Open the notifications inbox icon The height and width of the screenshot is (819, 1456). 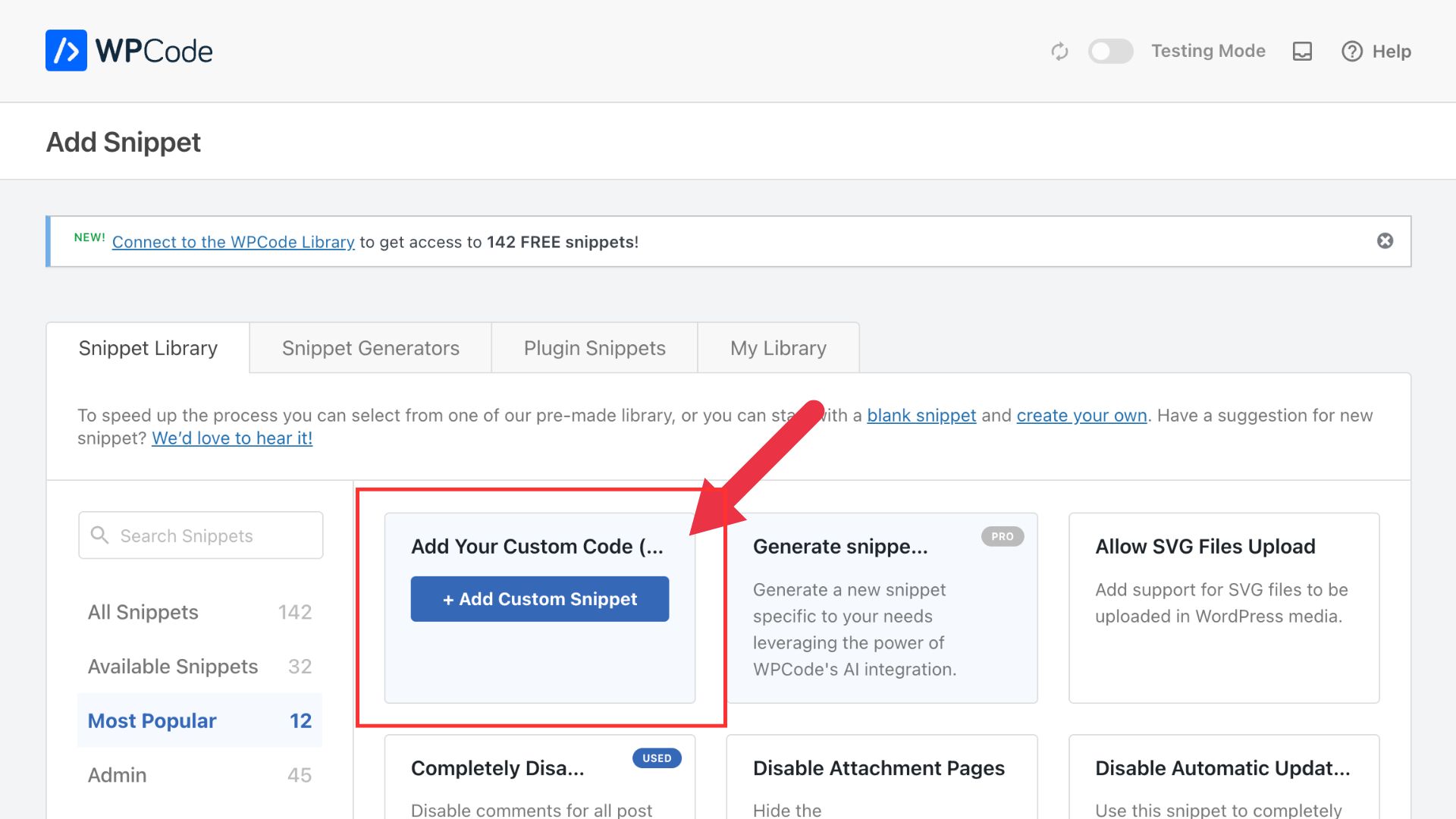pyautogui.click(x=1302, y=51)
